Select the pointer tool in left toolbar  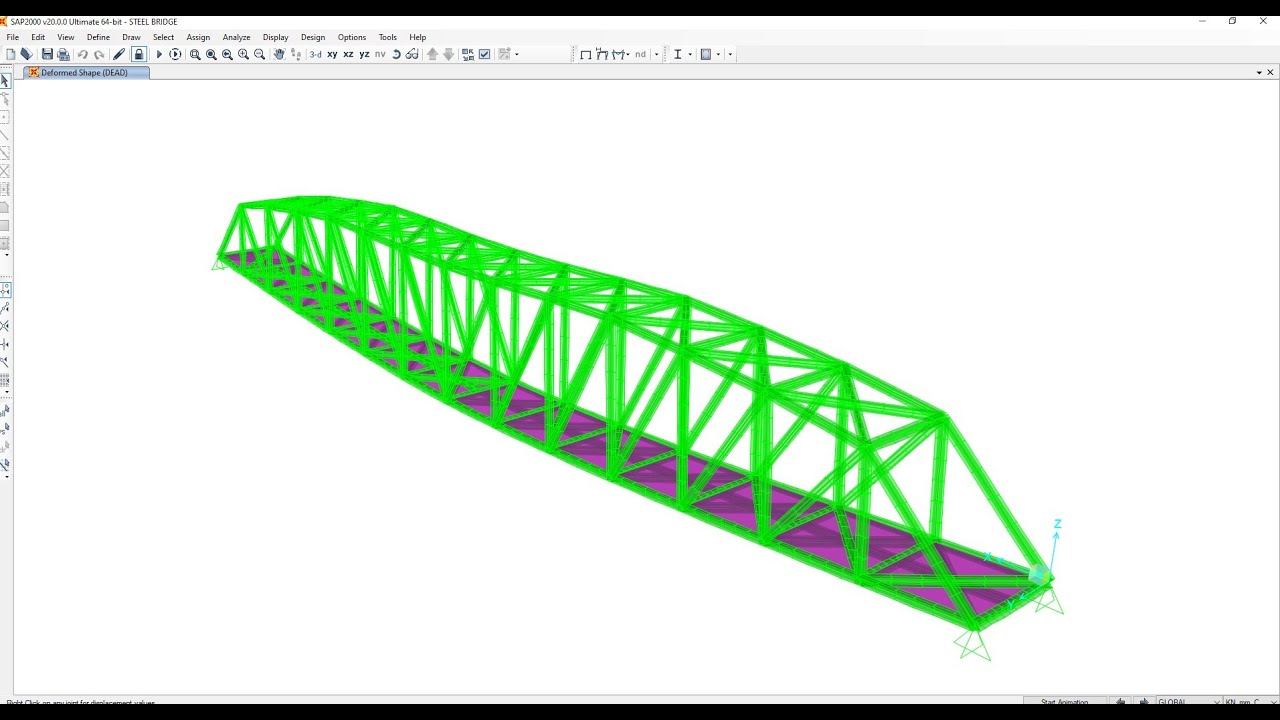(x=5, y=81)
